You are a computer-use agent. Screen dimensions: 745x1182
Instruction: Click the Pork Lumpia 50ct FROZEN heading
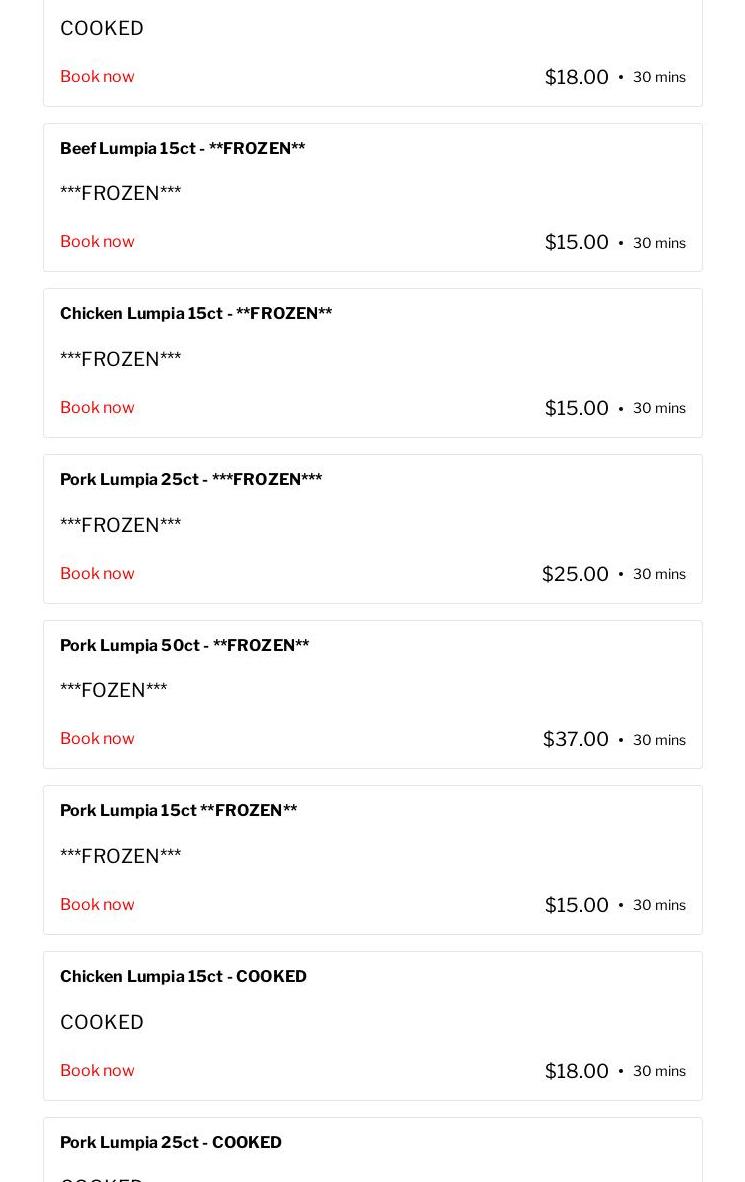coord(184,646)
